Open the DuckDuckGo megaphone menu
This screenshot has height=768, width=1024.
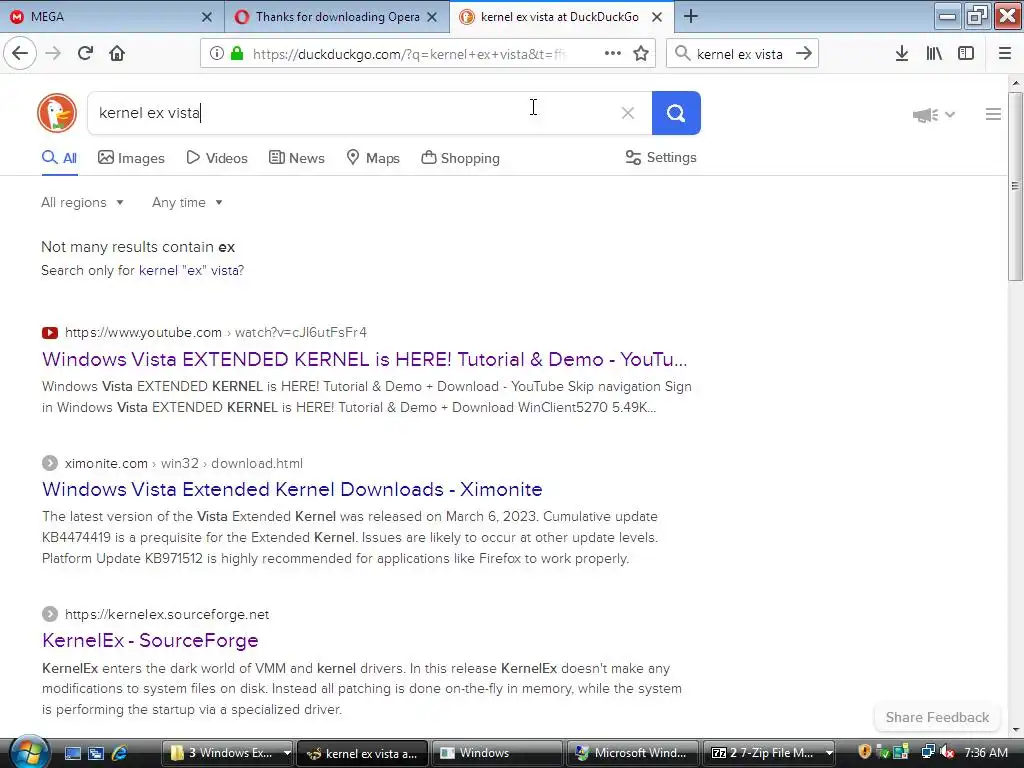pos(933,115)
